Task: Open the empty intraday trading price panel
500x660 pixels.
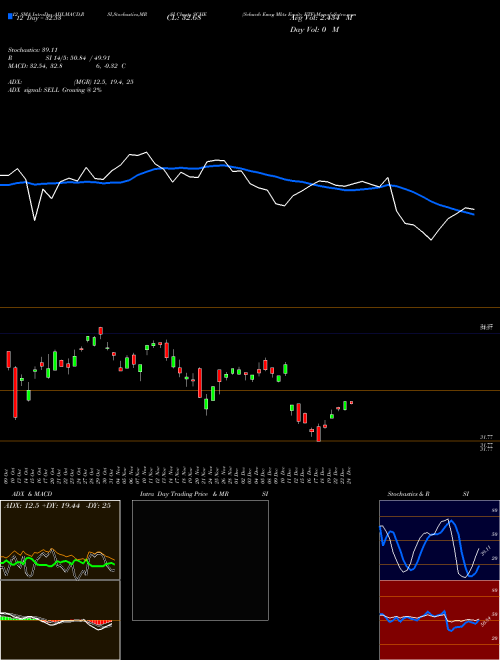Action: [200, 560]
